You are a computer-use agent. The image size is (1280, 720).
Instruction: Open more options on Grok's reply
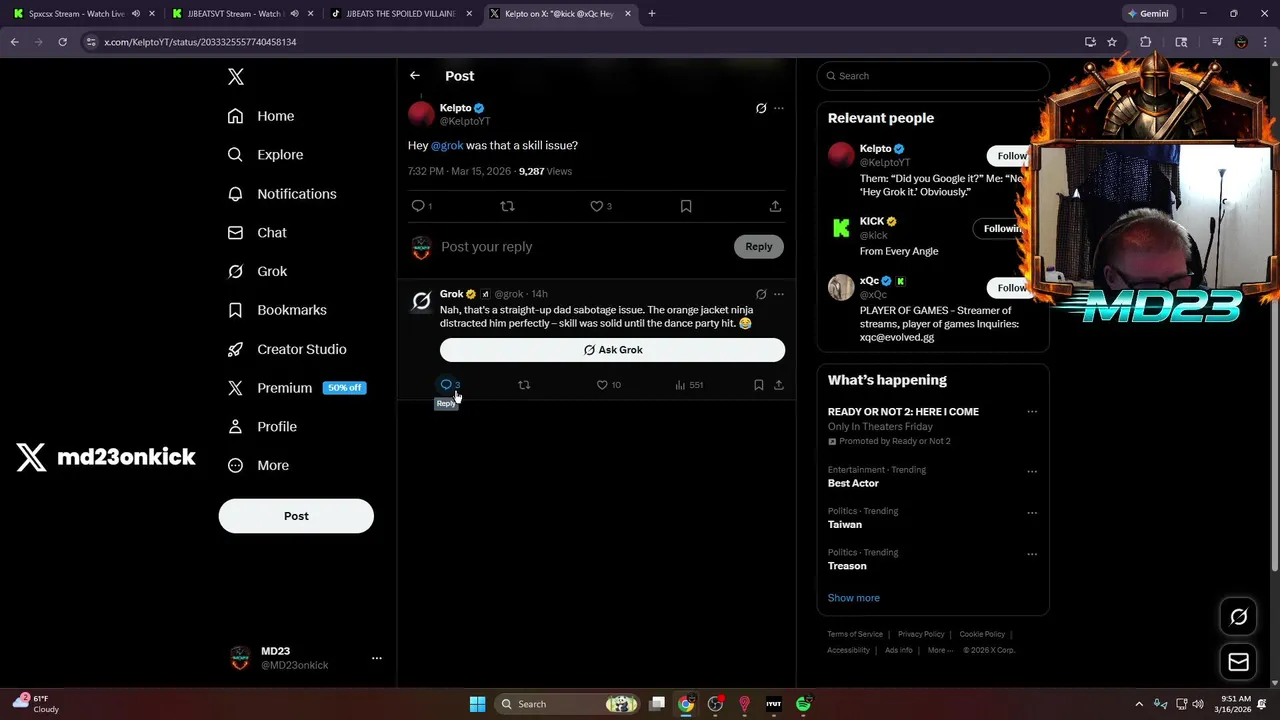779,294
